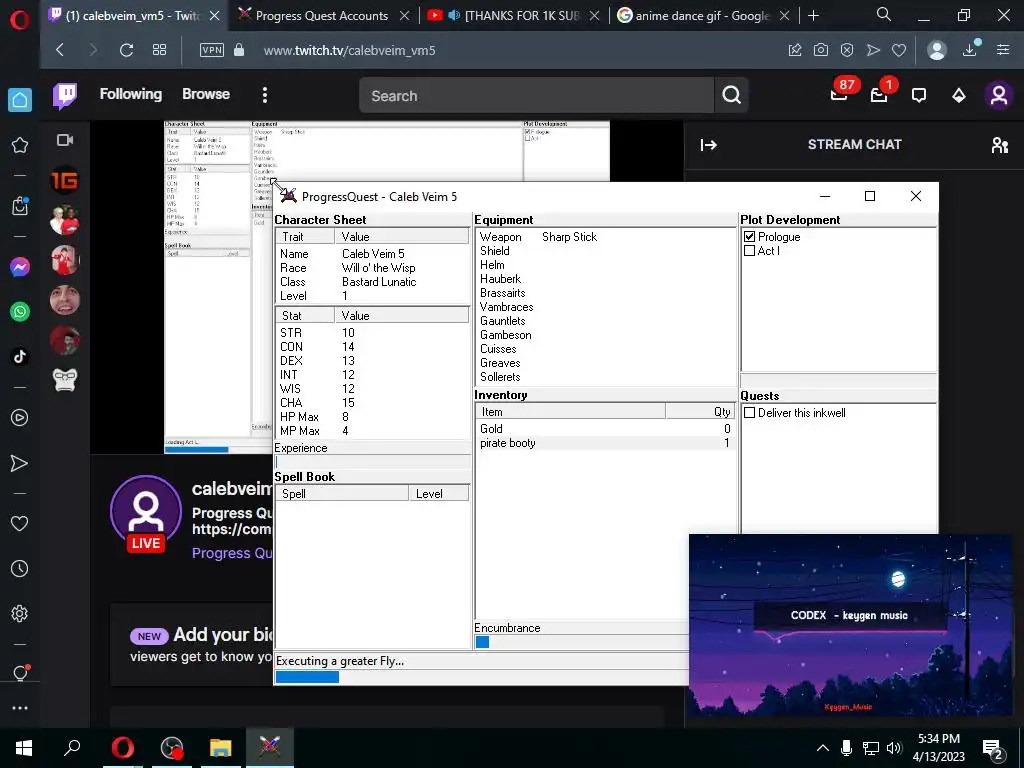Go back with the browser back arrow
Viewport: 1024px width, 768px height.
pos(60,50)
